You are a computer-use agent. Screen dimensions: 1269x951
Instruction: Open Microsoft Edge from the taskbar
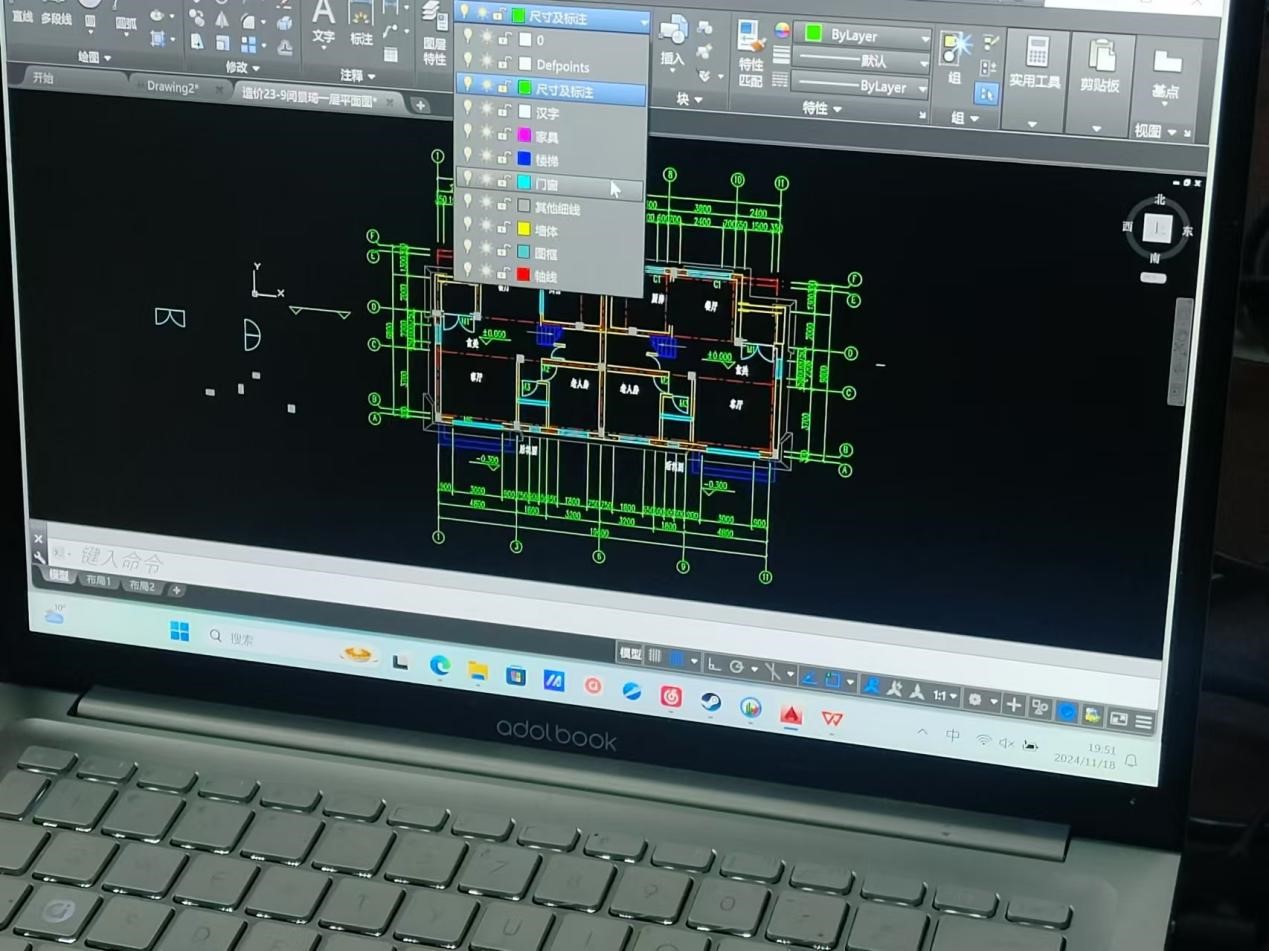[440, 666]
